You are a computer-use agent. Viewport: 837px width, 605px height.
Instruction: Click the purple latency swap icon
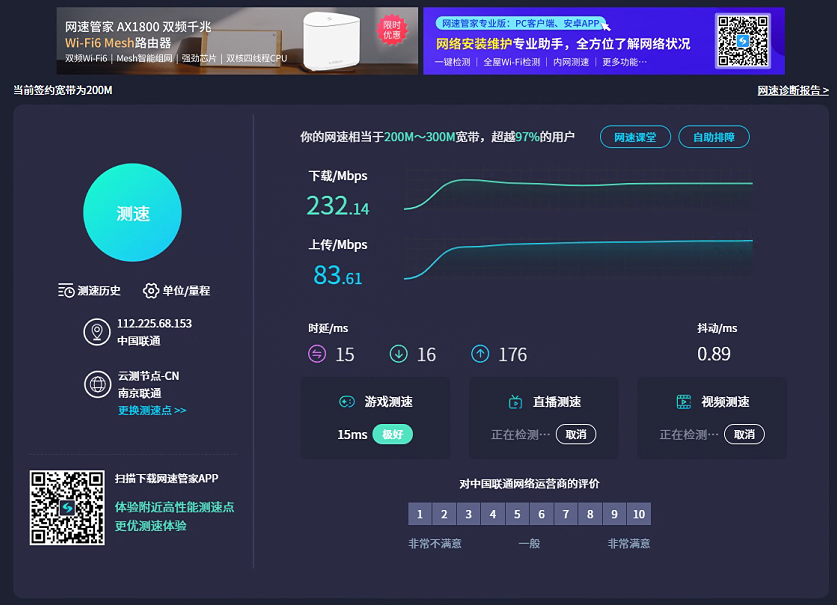click(x=317, y=353)
